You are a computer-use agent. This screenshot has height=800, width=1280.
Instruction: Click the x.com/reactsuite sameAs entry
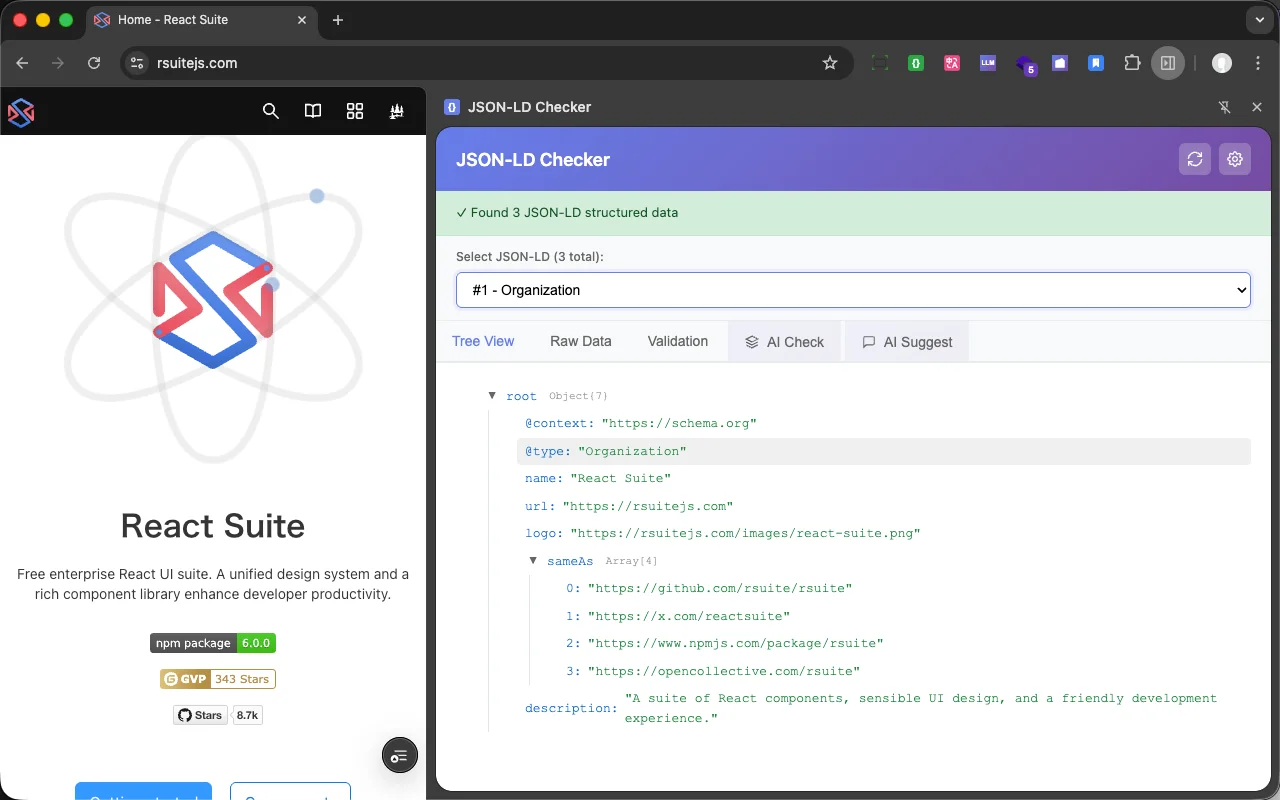point(689,616)
